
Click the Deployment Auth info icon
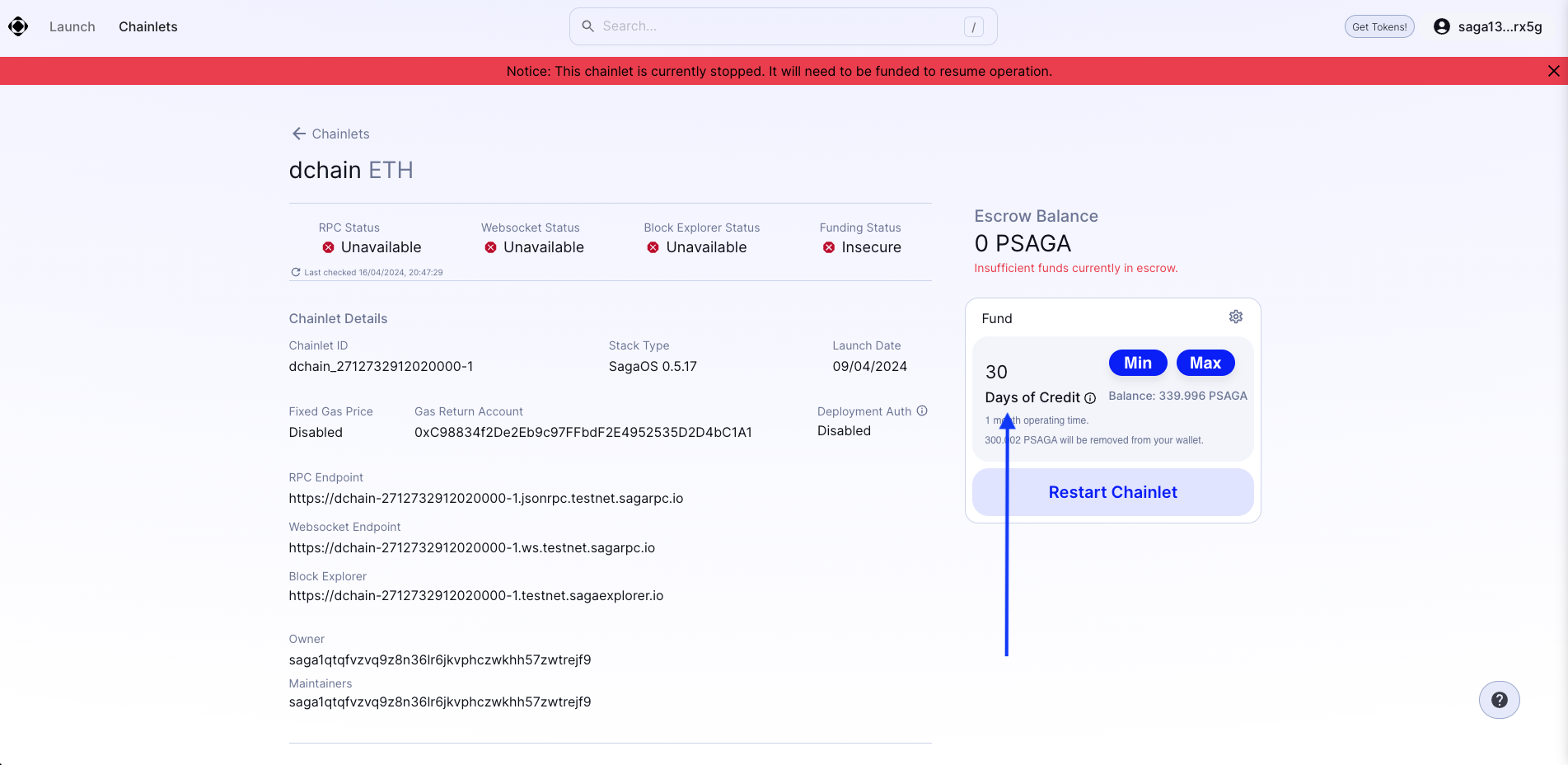click(x=922, y=411)
